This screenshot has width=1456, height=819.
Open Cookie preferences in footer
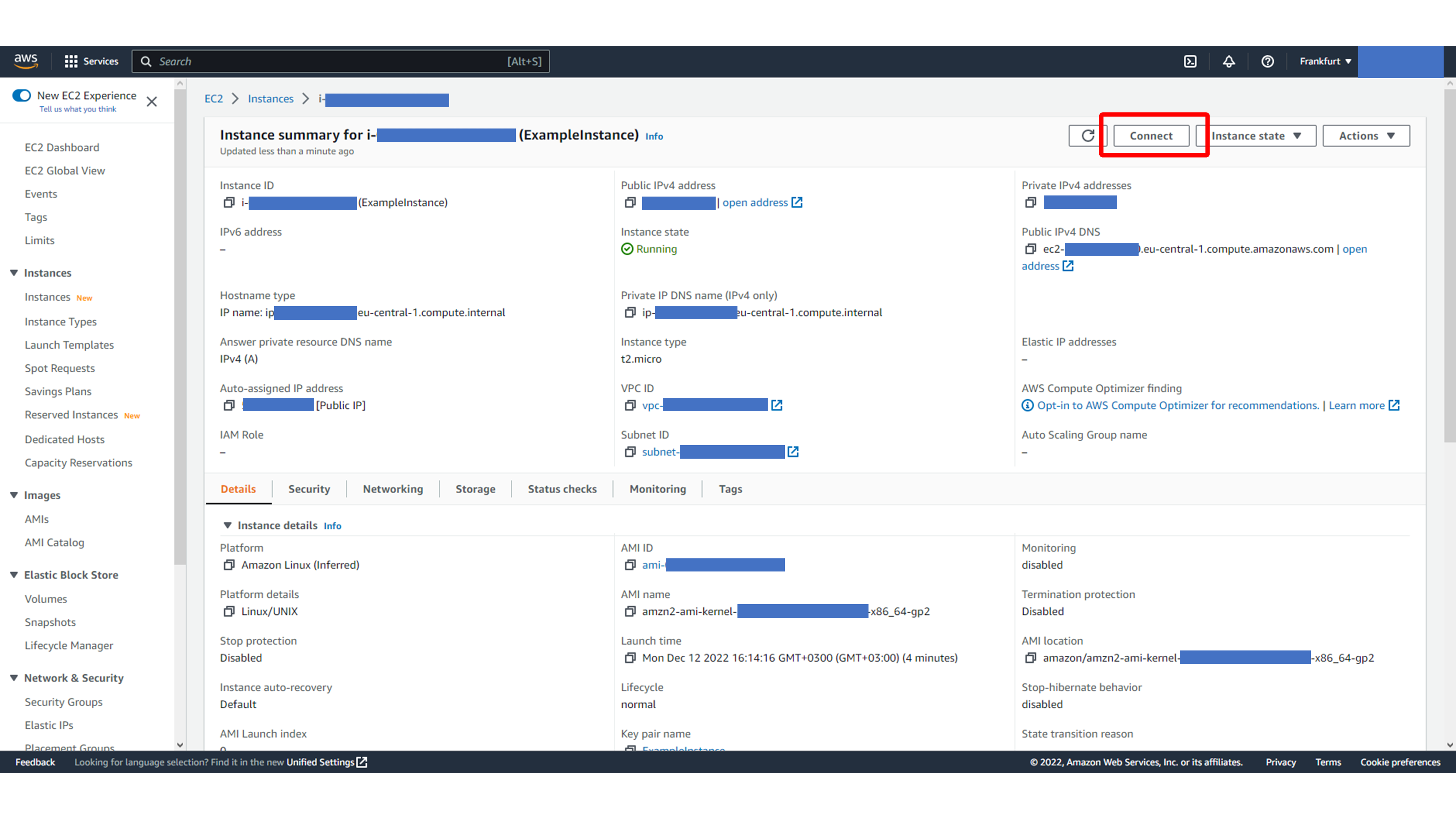[1400, 762]
